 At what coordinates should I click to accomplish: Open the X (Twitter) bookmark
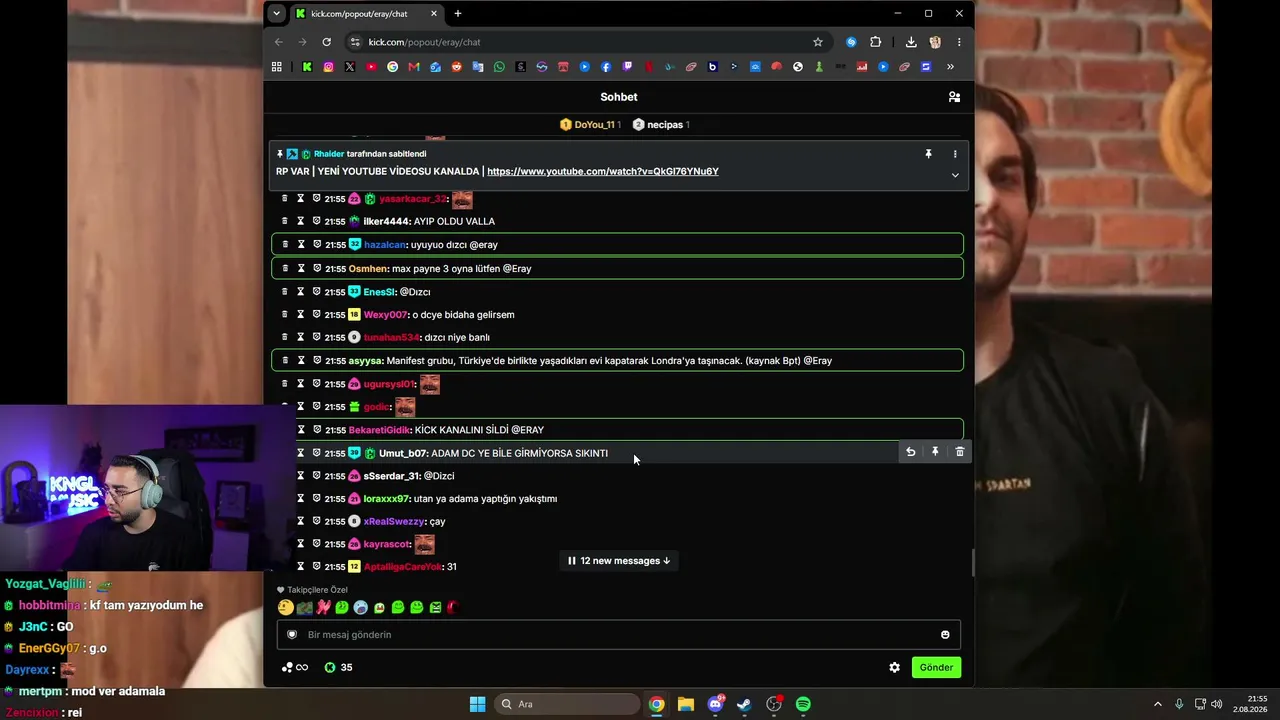pyautogui.click(x=350, y=67)
